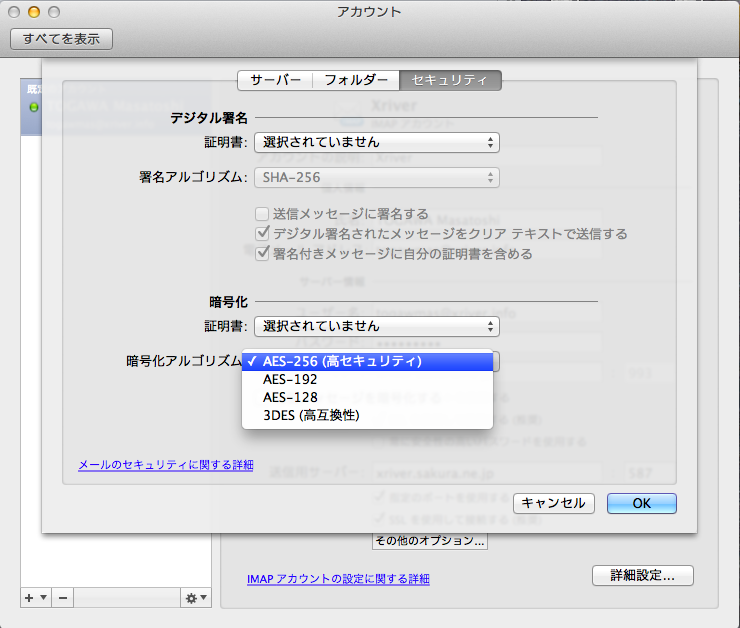Toggle send signed messages as clear text
This screenshot has height=628, width=740.
(262, 234)
